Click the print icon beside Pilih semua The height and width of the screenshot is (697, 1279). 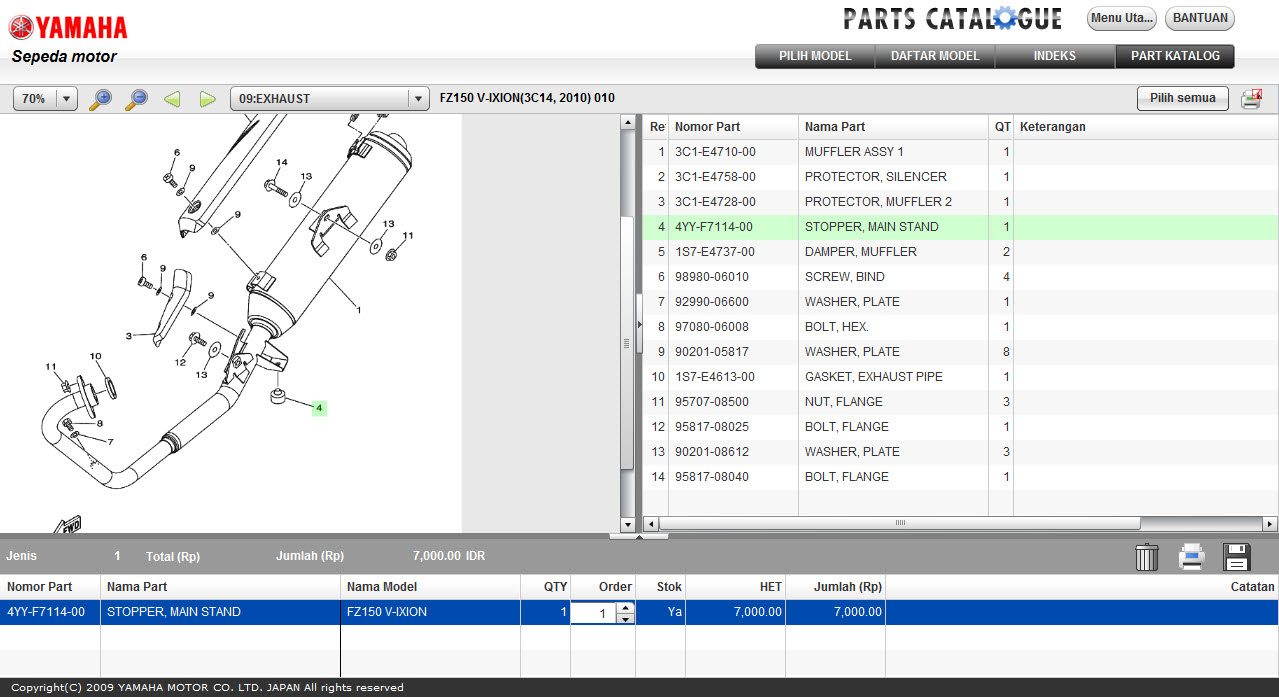click(1251, 99)
